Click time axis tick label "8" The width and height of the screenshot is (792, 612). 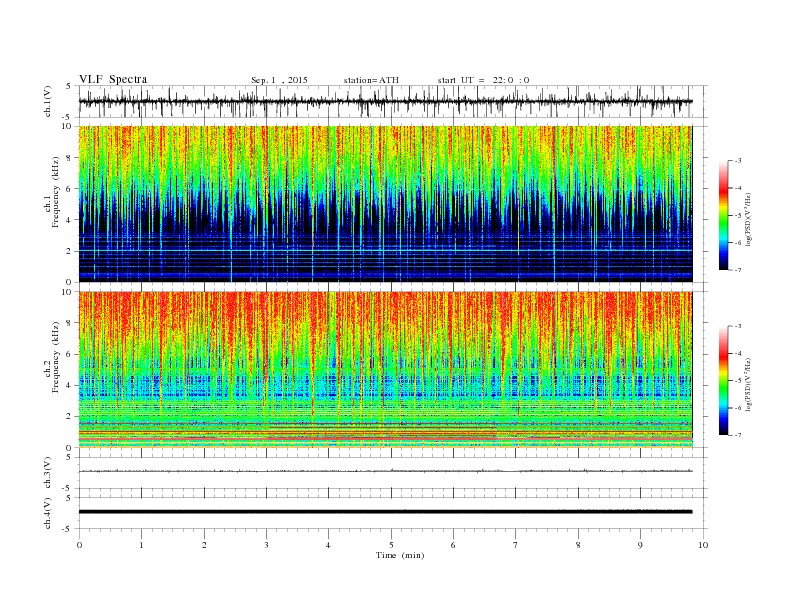point(578,545)
